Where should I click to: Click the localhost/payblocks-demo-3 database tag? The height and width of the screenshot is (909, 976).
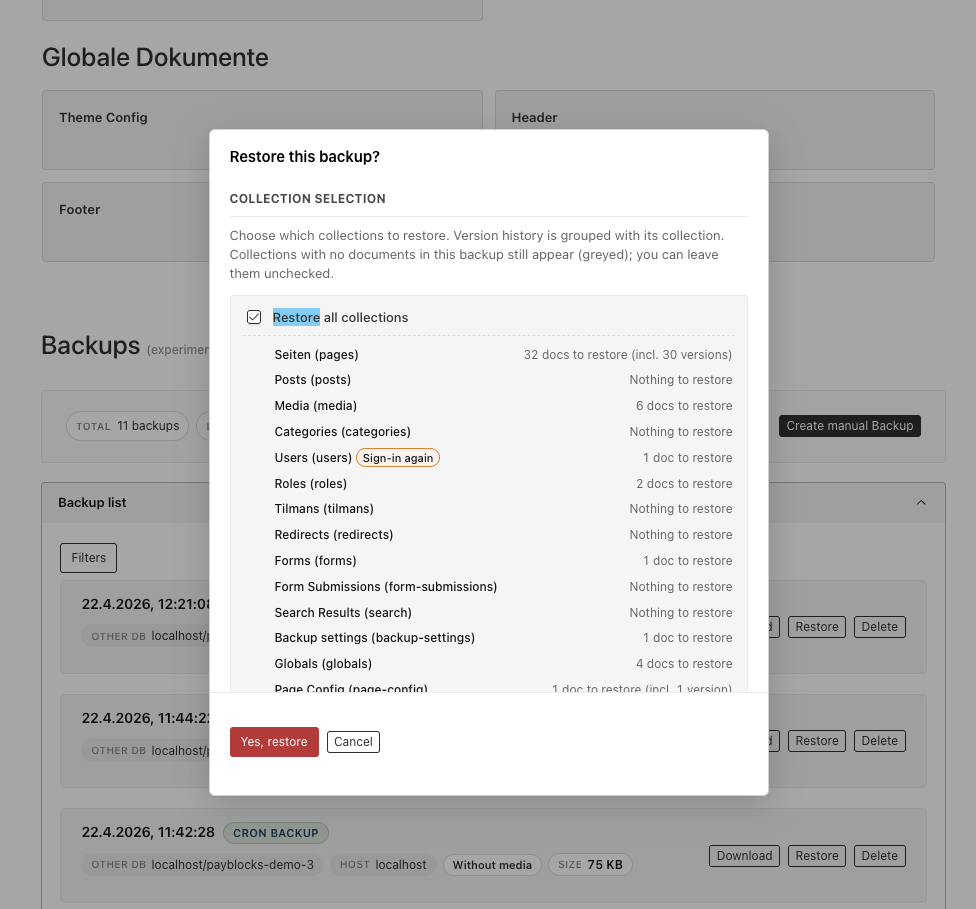202,865
